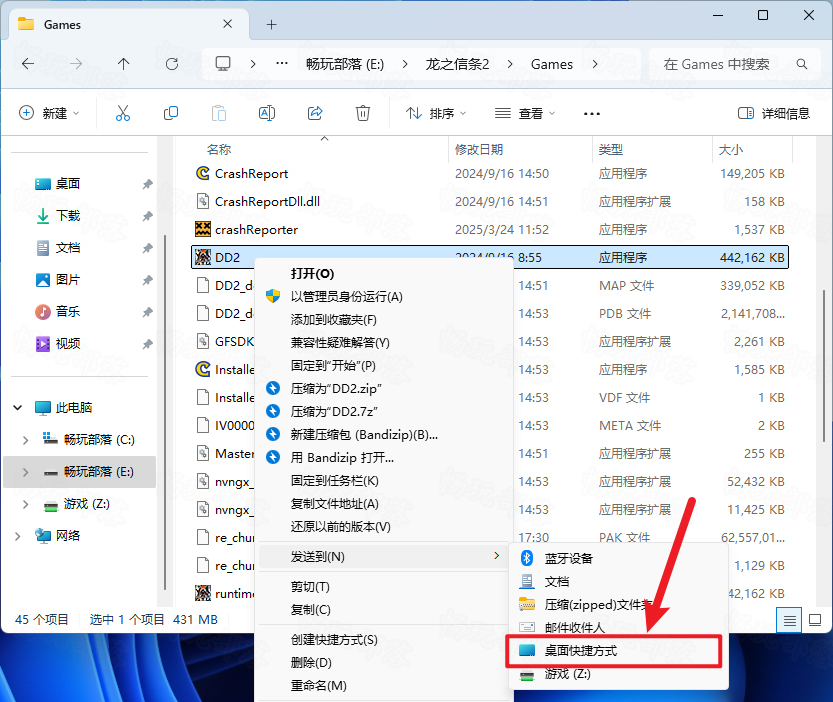Open Music folder in sidebar
The image size is (833, 702).
(67, 311)
